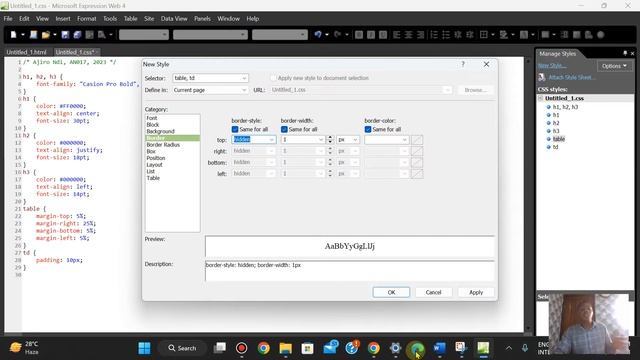640x360 pixels.
Task: Select the table style in CSS styles
Action: point(558,139)
